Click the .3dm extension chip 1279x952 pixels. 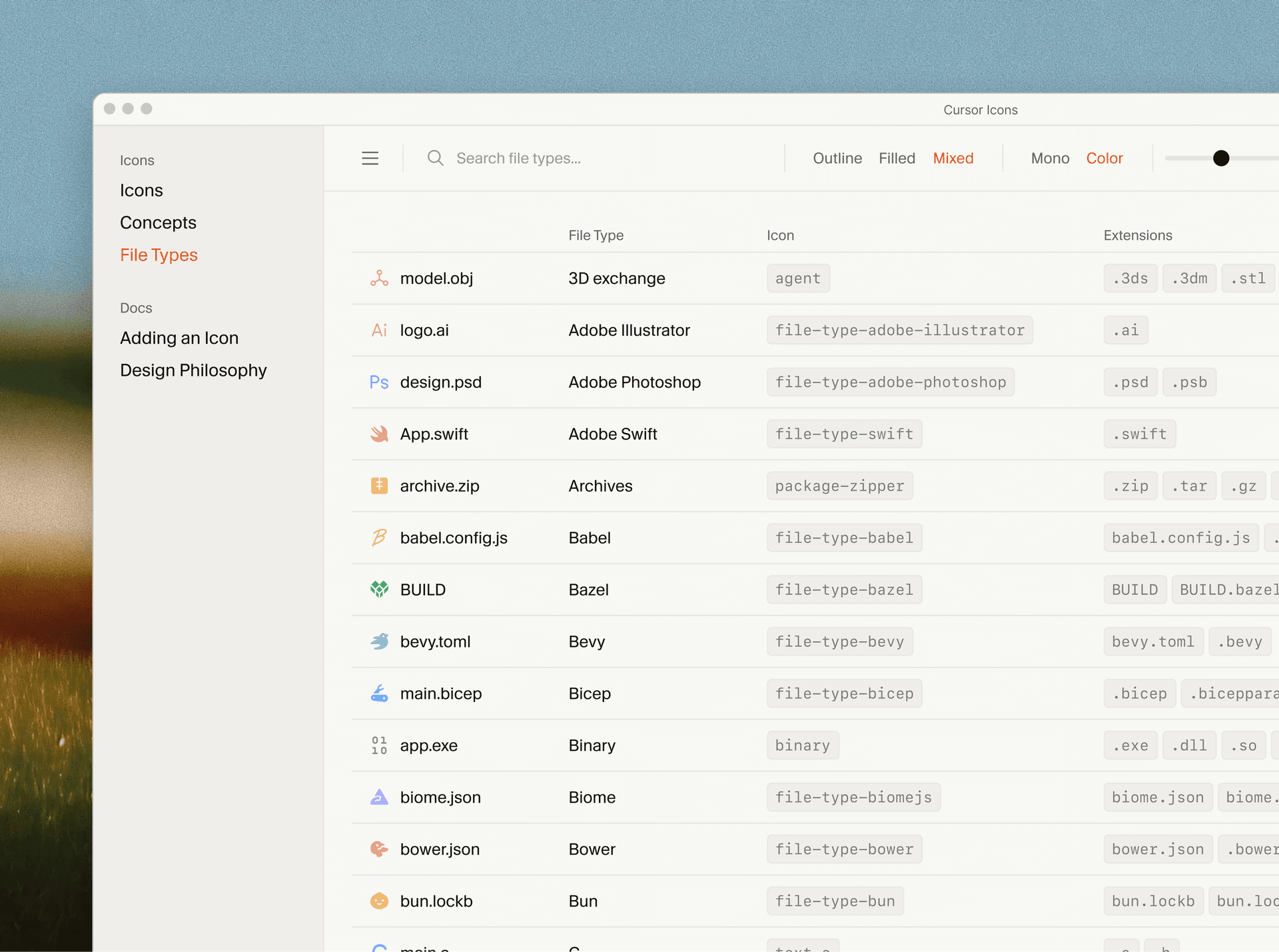pyautogui.click(x=1189, y=278)
